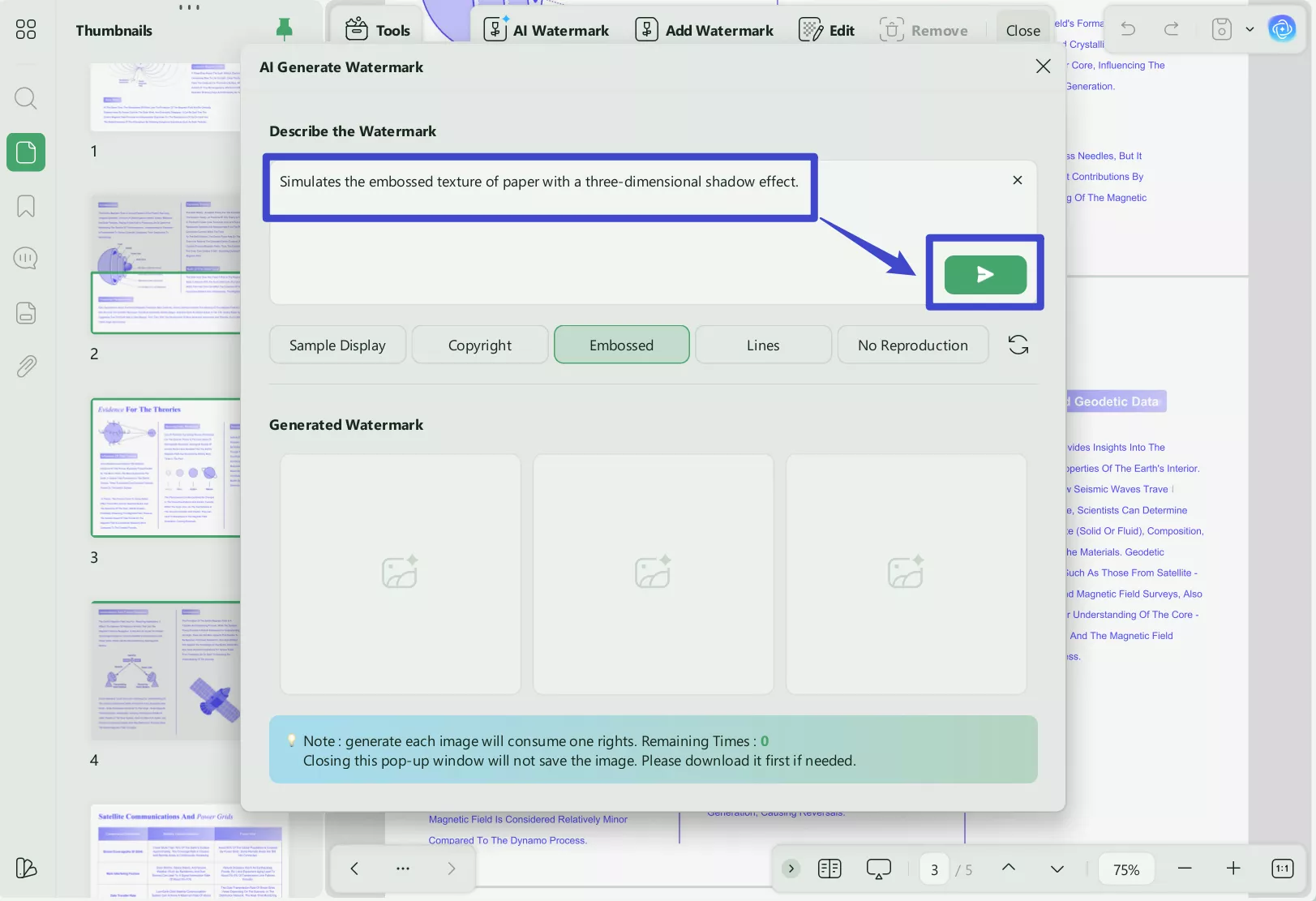Open the search tool in sidebar
This screenshot has width=1316, height=901.
coord(26,99)
